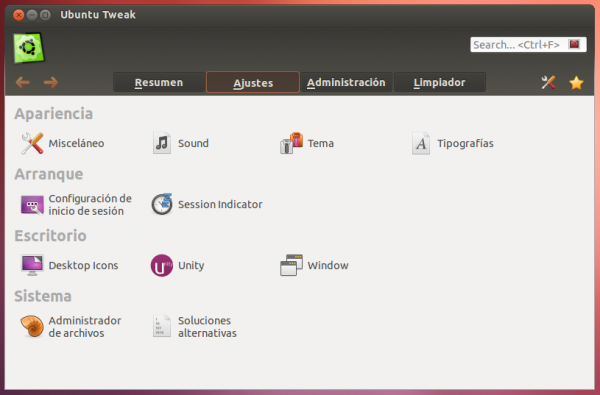Open the Soluciones alternativas document icon

pyautogui.click(x=162, y=326)
